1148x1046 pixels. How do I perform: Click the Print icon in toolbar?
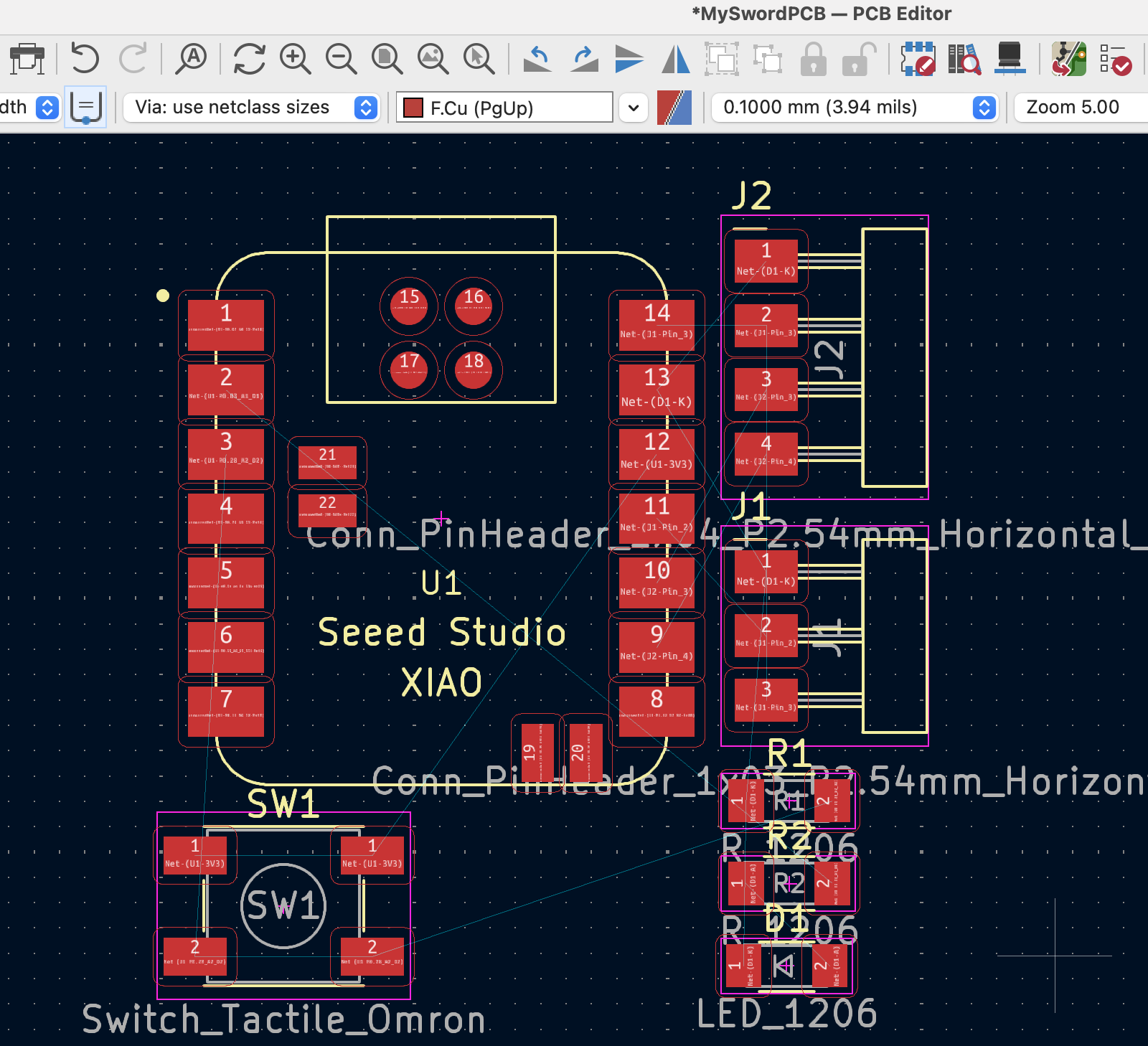27,59
